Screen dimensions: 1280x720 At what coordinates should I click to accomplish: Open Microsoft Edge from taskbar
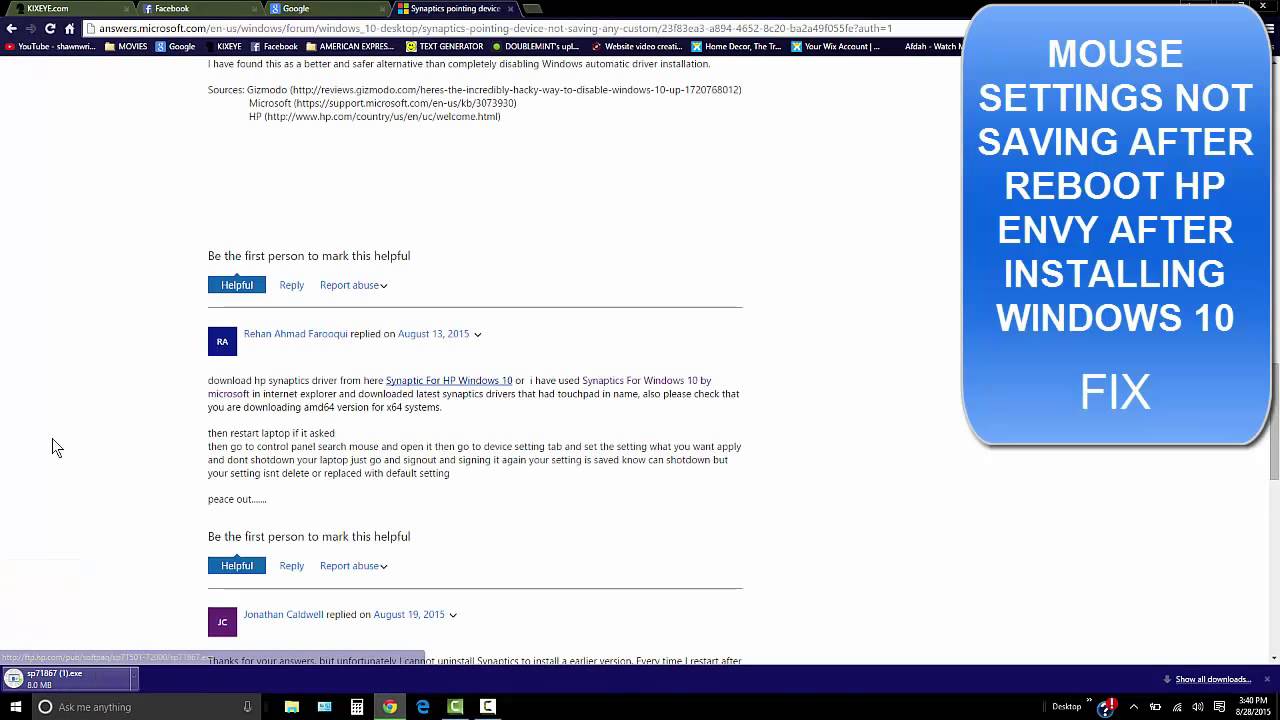coord(423,707)
